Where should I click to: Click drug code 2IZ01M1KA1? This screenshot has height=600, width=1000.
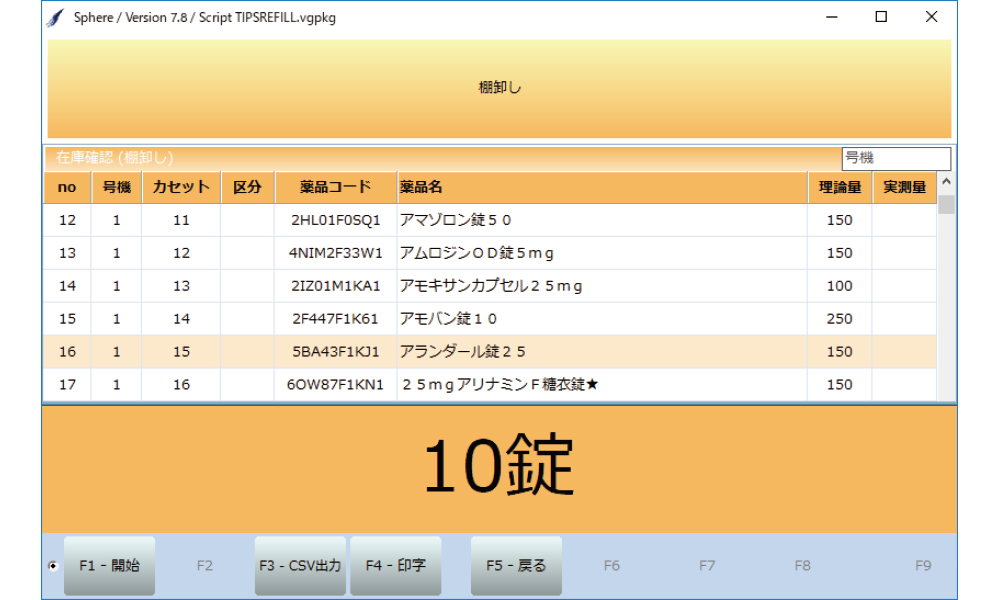[x=335, y=286]
